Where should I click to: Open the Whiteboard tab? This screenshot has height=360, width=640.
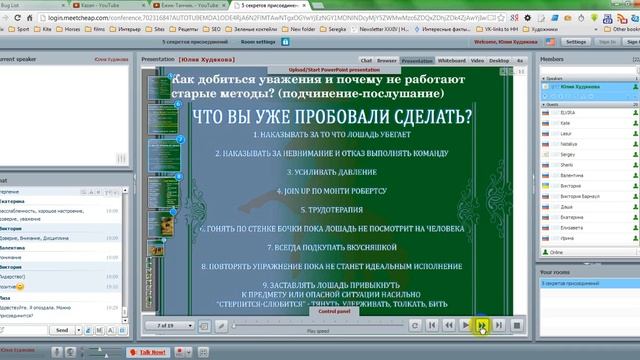[451, 60]
